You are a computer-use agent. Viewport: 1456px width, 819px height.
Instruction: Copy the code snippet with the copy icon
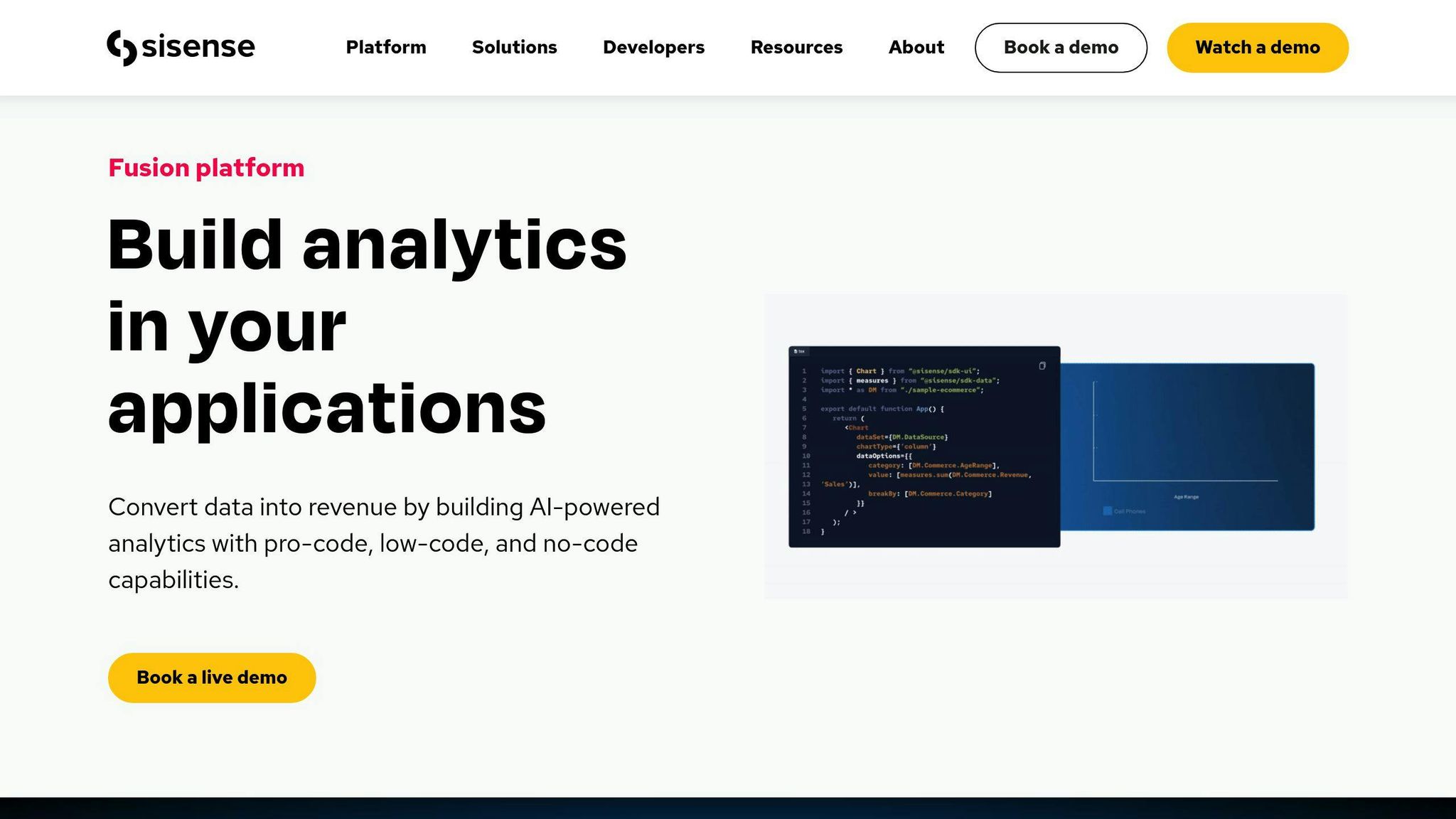(x=1042, y=366)
